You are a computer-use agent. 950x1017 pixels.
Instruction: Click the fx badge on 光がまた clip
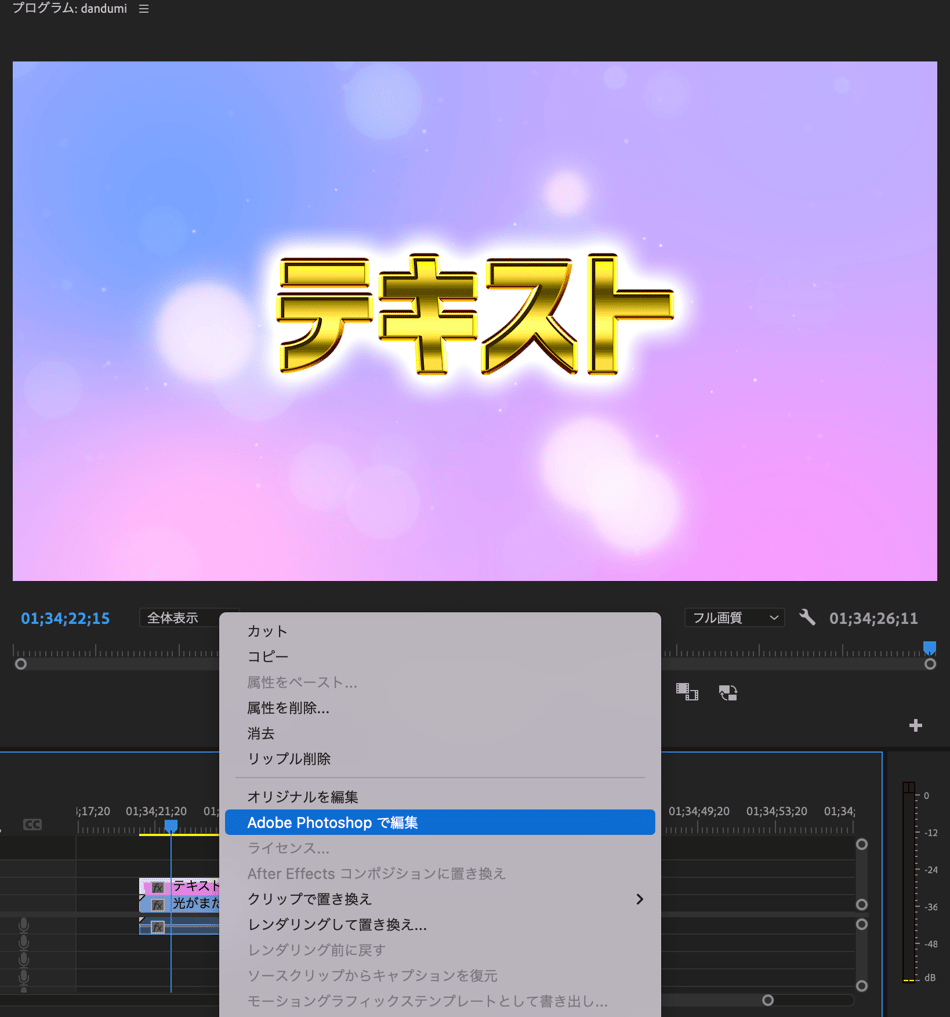coord(158,905)
